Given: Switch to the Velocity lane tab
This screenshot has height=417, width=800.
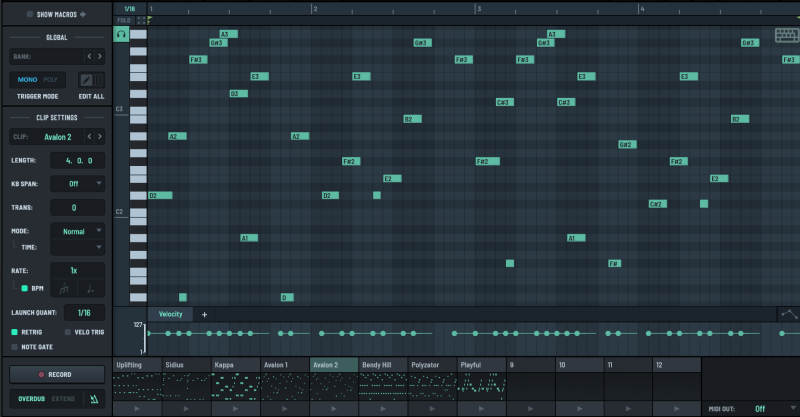Looking at the screenshot, I should 171,314.
